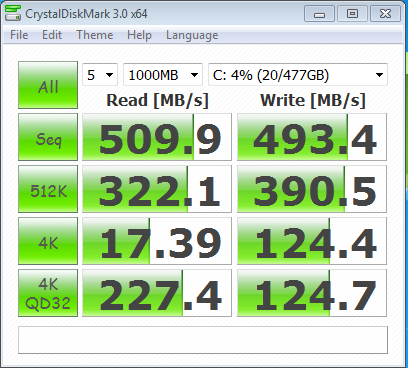Viewport: 408px width, 368px height.
Task: Start the 4K random test
Action: coord(48,241)
